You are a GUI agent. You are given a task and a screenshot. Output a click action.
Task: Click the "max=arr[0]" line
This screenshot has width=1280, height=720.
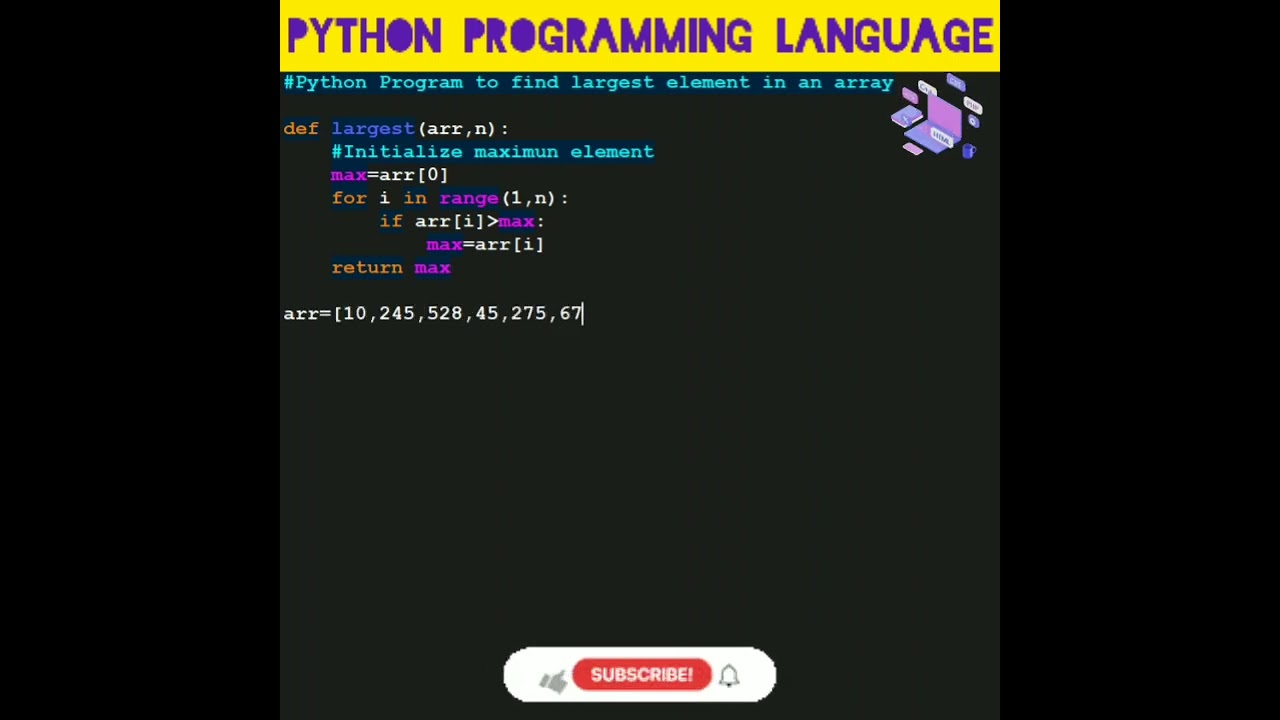pos(389,175)
